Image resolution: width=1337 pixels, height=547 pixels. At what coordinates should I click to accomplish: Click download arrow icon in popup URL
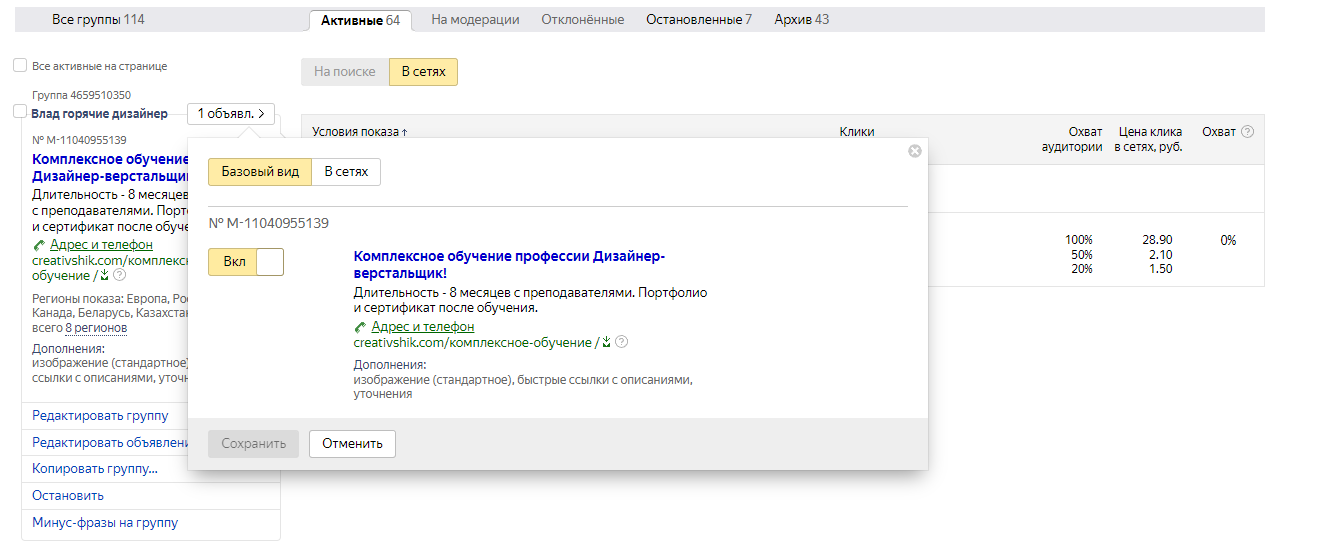point(606,343)
